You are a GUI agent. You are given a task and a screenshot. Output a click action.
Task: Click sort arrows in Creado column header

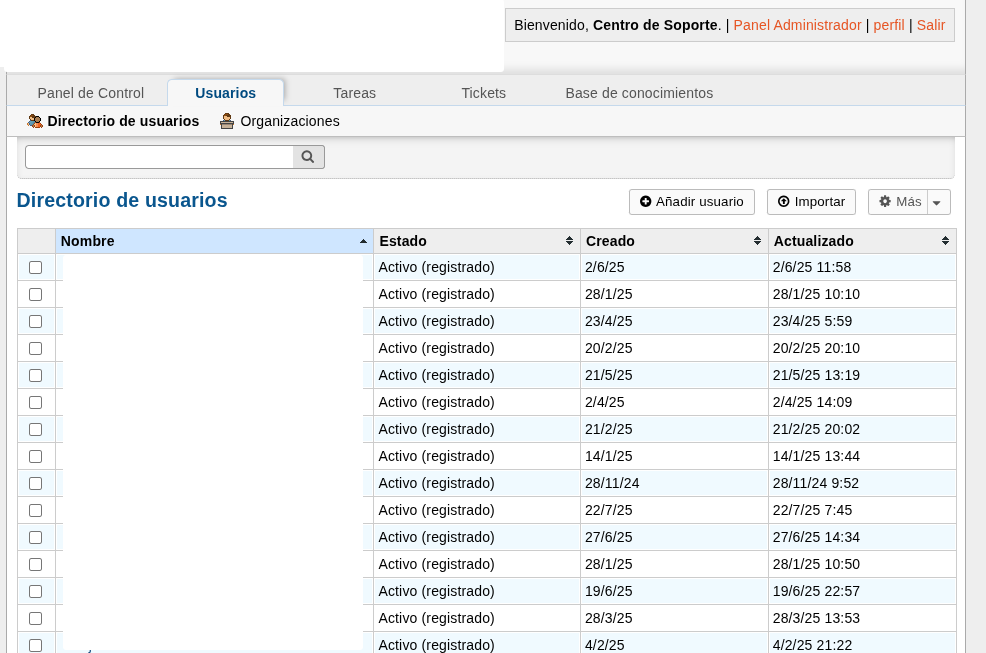click(757, 241)
